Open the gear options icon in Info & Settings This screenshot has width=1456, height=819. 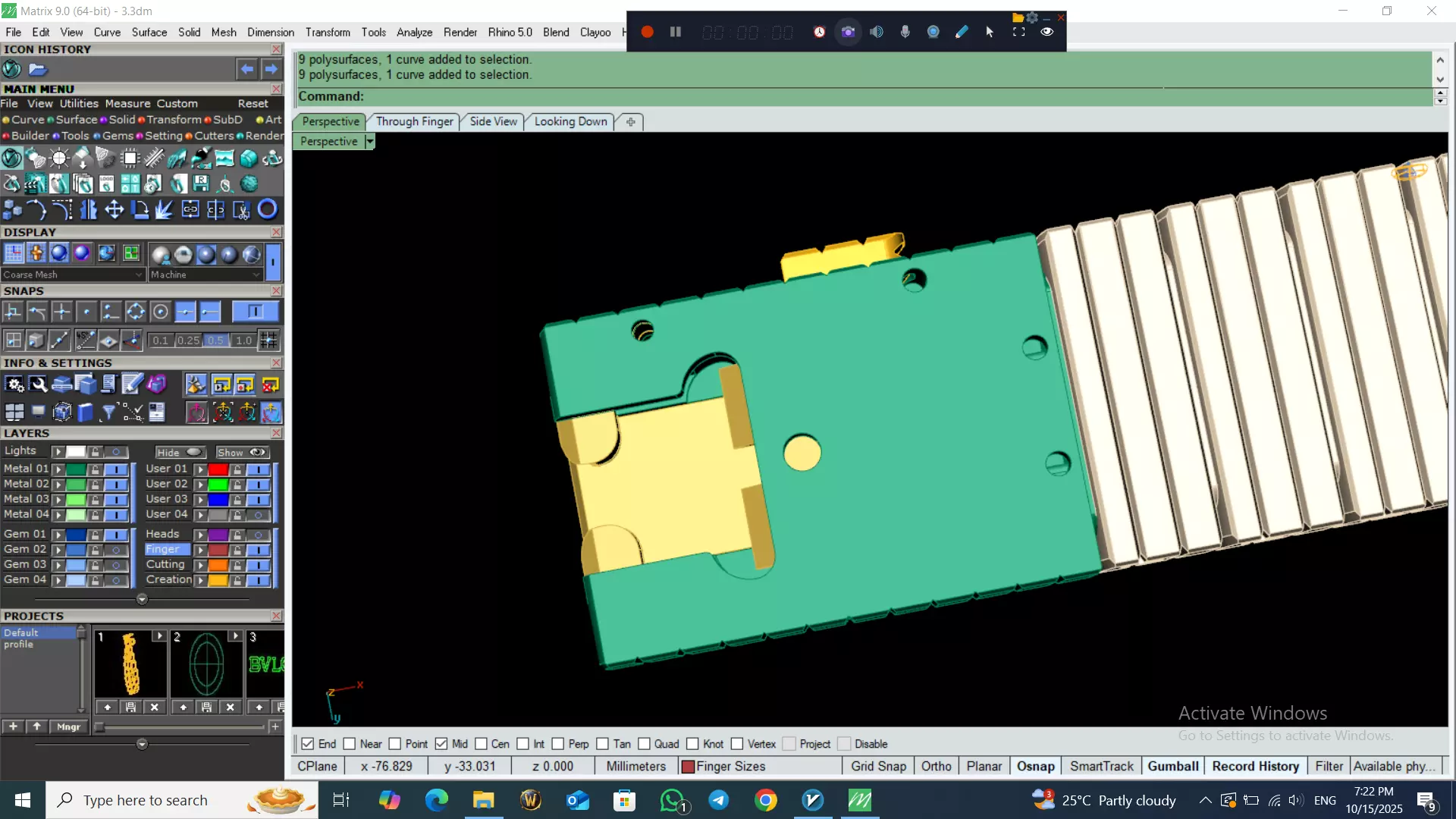tap(14, 384)
